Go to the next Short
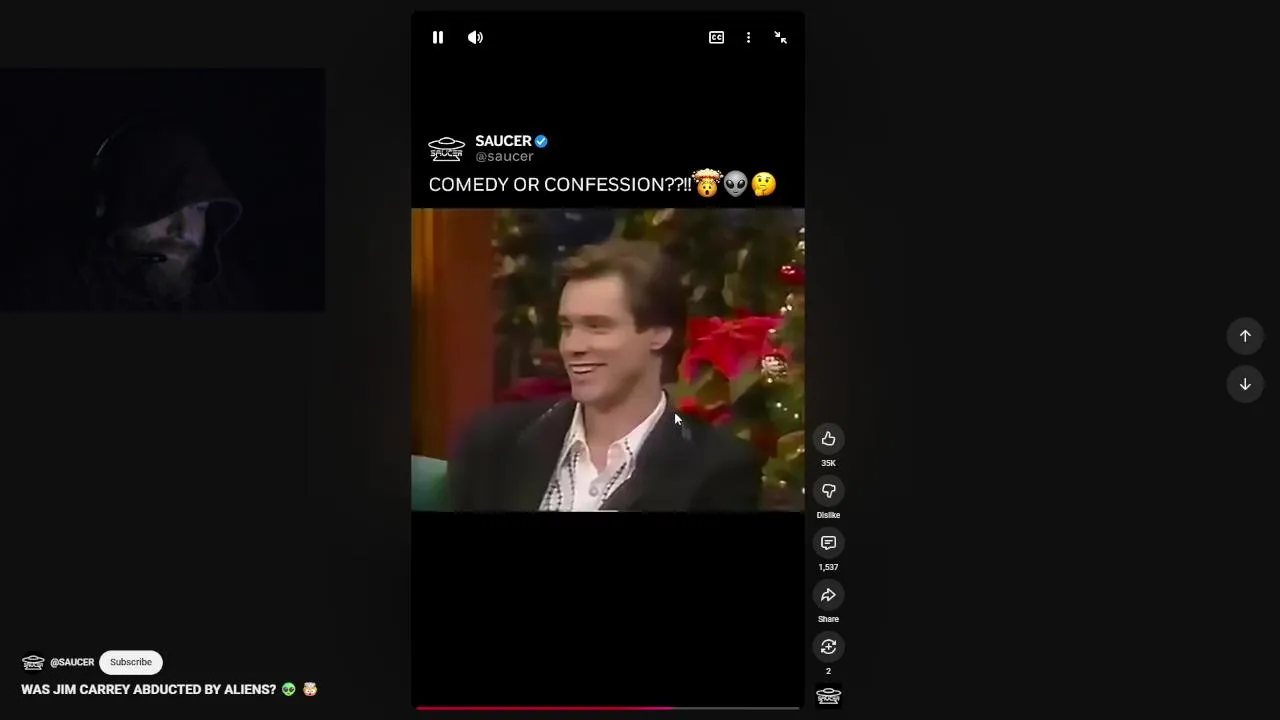Image resolution: width=1280 pixels, height=720 pixels. point(1245,384)
